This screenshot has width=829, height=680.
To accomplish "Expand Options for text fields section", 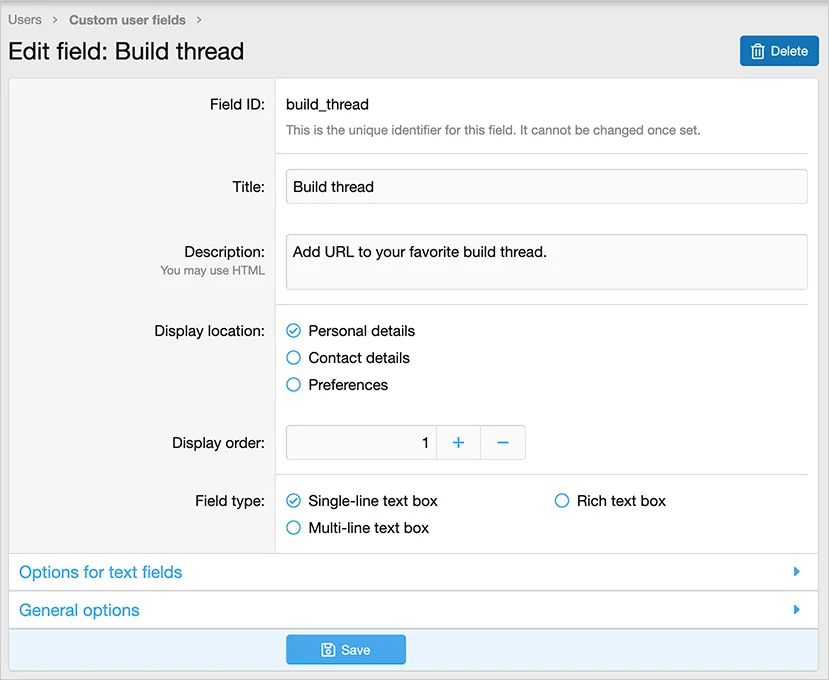I will [101, 573].
